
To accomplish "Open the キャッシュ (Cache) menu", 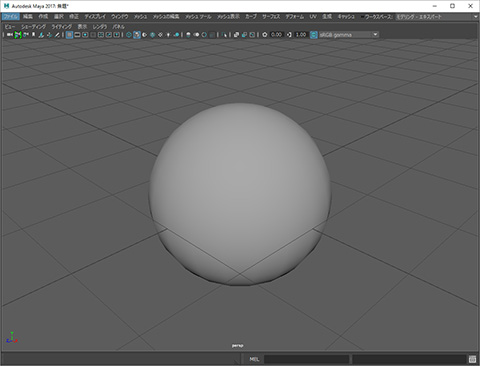I will 346,17.
